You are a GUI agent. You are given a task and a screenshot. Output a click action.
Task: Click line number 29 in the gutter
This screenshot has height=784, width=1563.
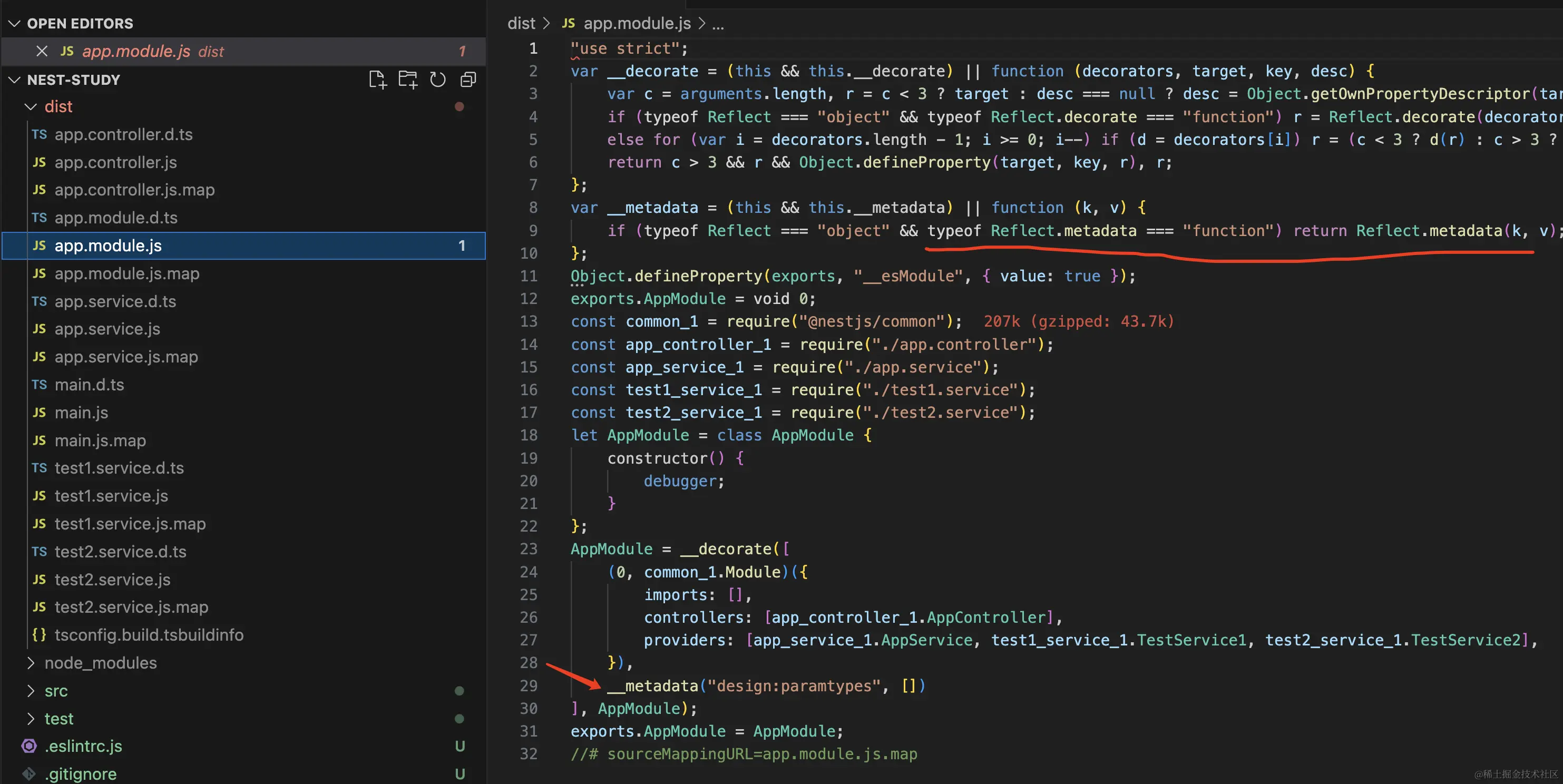pos(528,685)
